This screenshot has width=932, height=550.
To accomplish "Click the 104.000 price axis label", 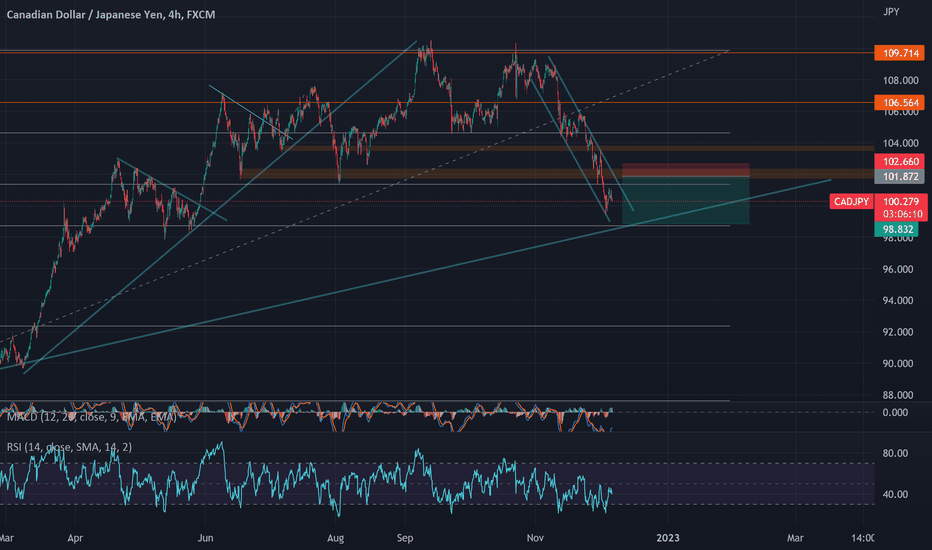I will click(898, 143).
